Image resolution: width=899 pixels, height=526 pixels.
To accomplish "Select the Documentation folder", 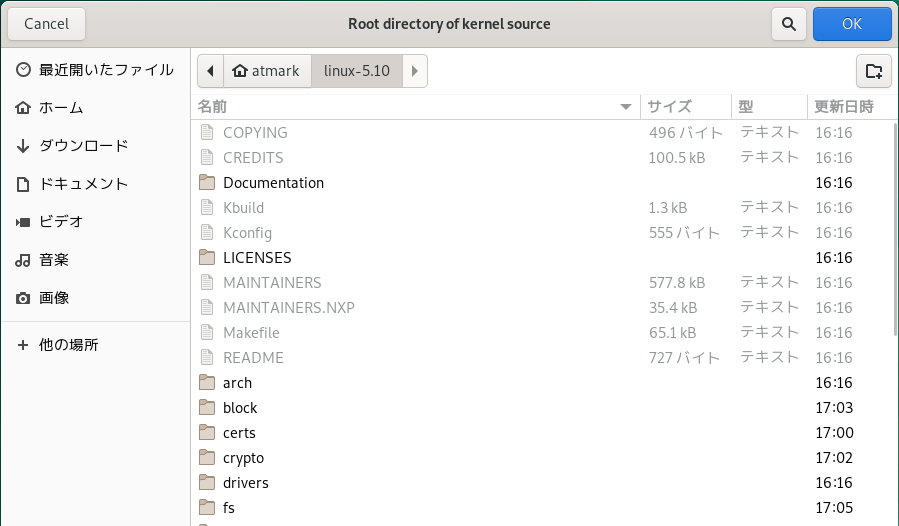I will point(273,183).
